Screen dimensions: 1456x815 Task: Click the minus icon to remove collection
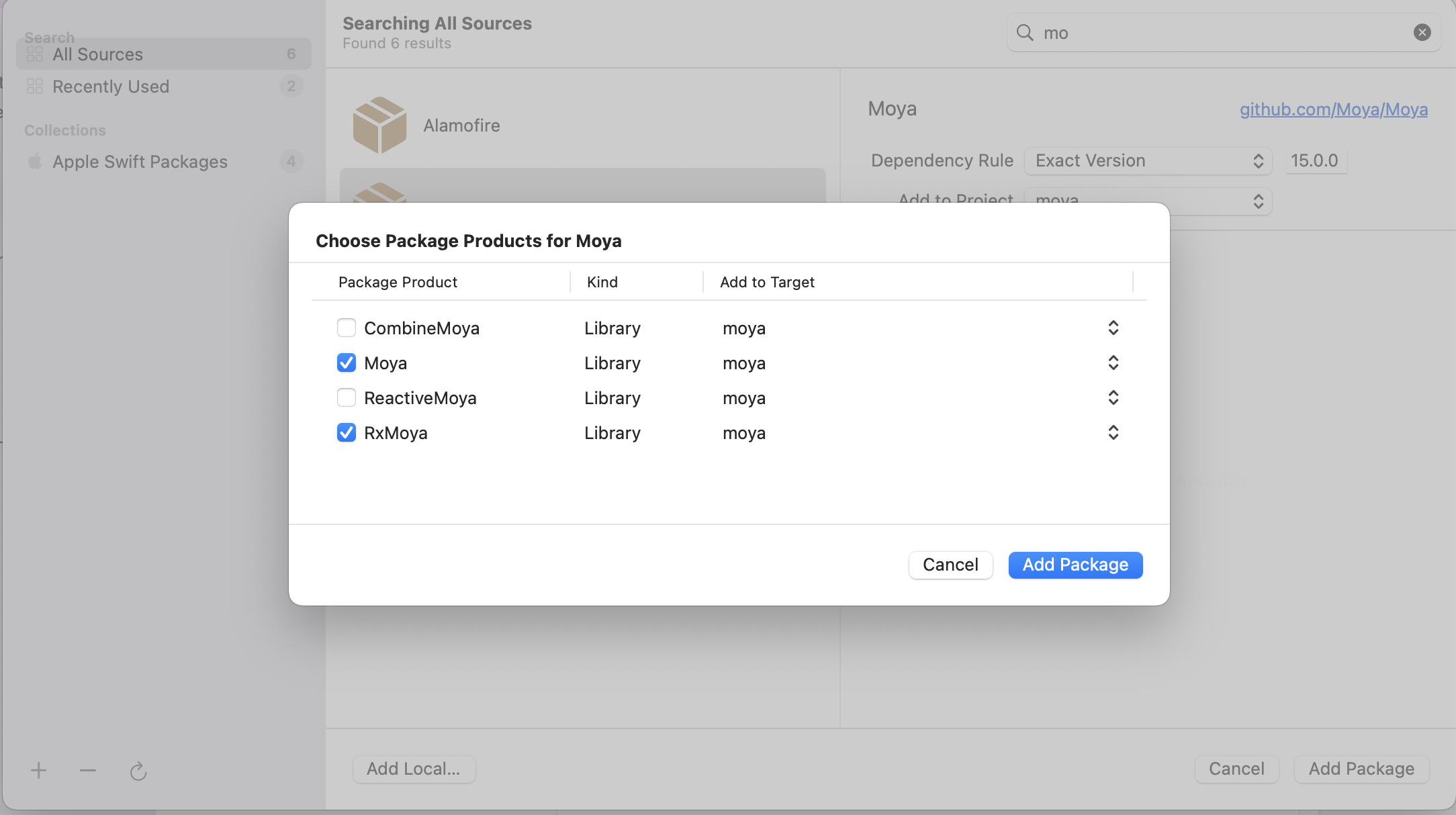88,770
